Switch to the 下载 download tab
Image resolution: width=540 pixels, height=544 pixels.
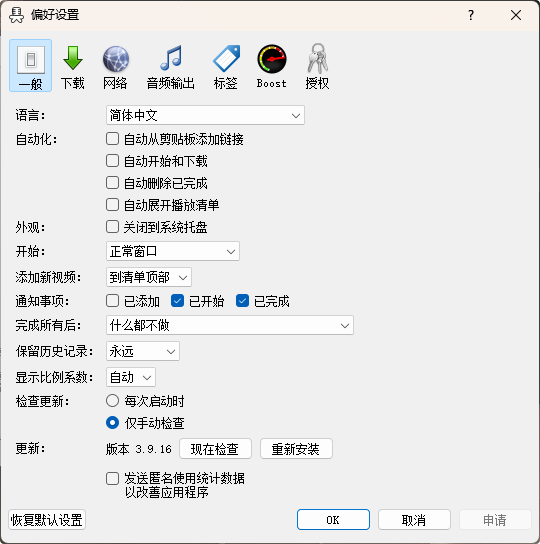73,67
